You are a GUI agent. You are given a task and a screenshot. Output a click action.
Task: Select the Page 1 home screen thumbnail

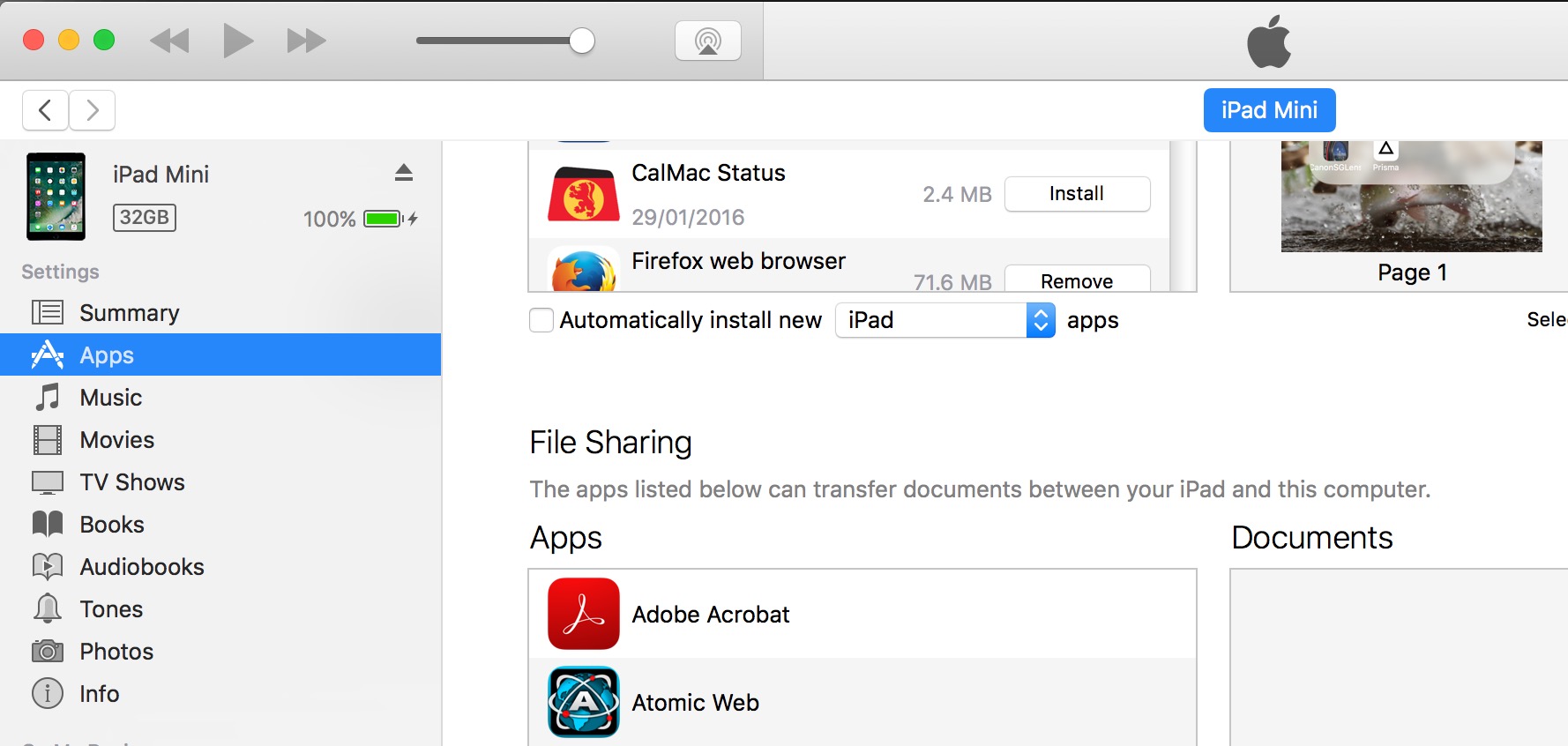pyautogui.click(x=1411, y=197)
